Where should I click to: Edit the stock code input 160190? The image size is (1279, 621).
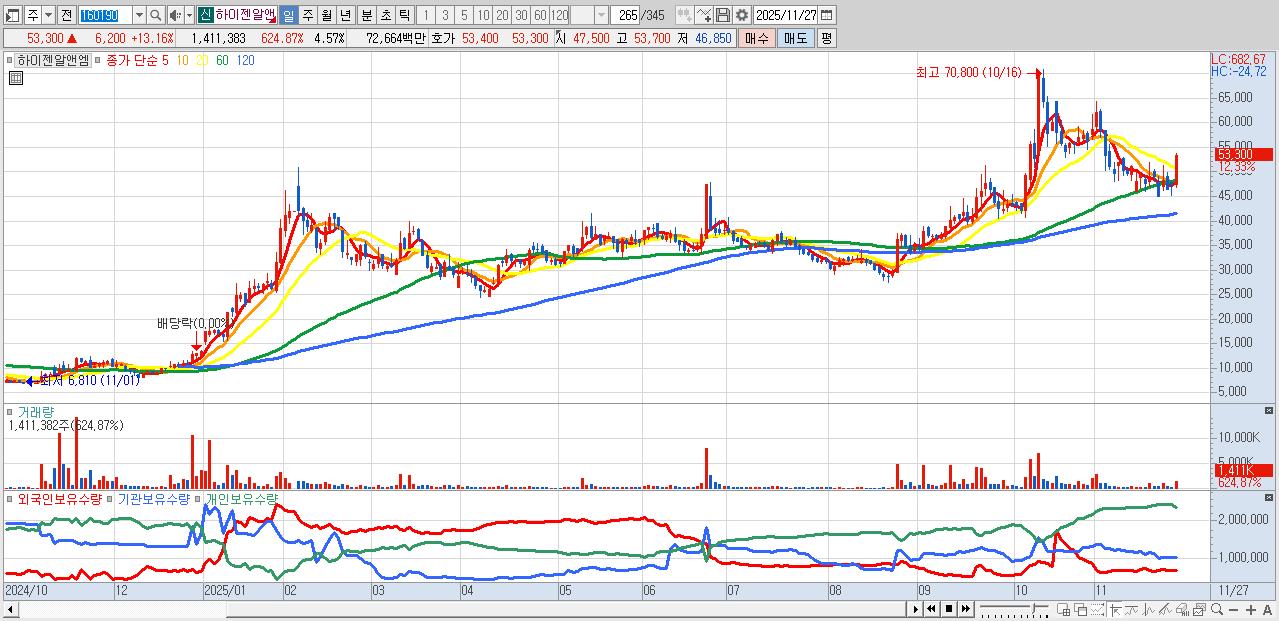coord(105,15)
